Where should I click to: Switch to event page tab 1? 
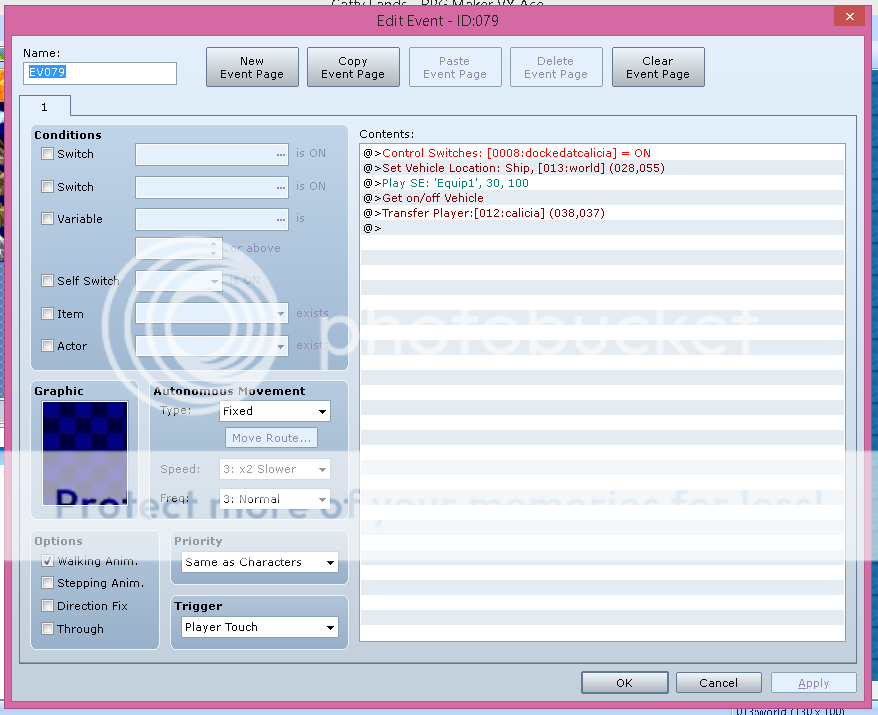pos(44,107)
